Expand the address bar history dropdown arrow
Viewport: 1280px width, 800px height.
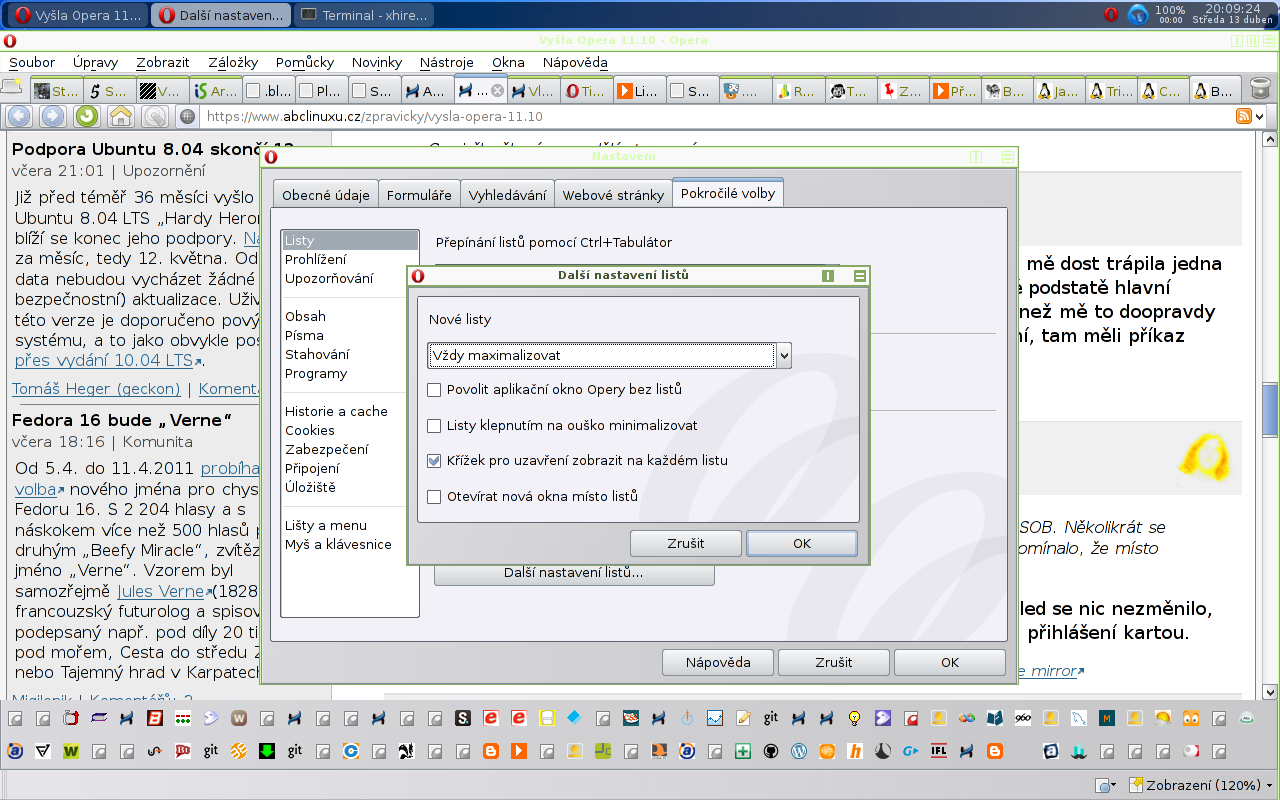pyautogui.click(x=1261, y=116)
